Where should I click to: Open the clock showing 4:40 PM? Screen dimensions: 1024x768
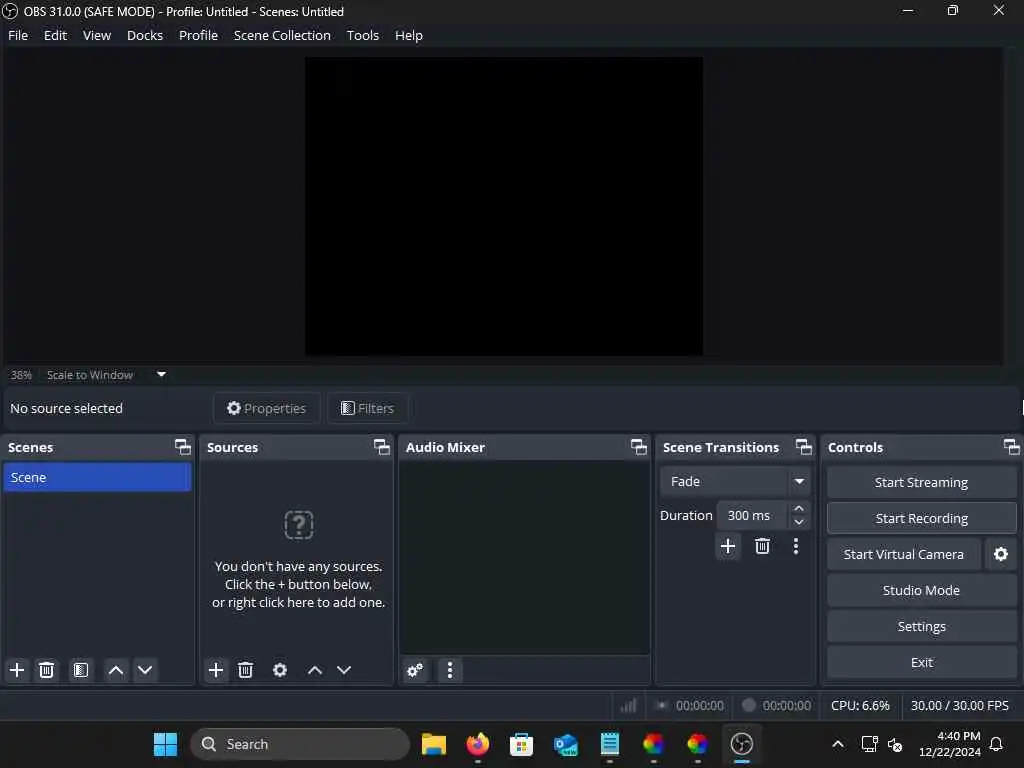[950, 744]
